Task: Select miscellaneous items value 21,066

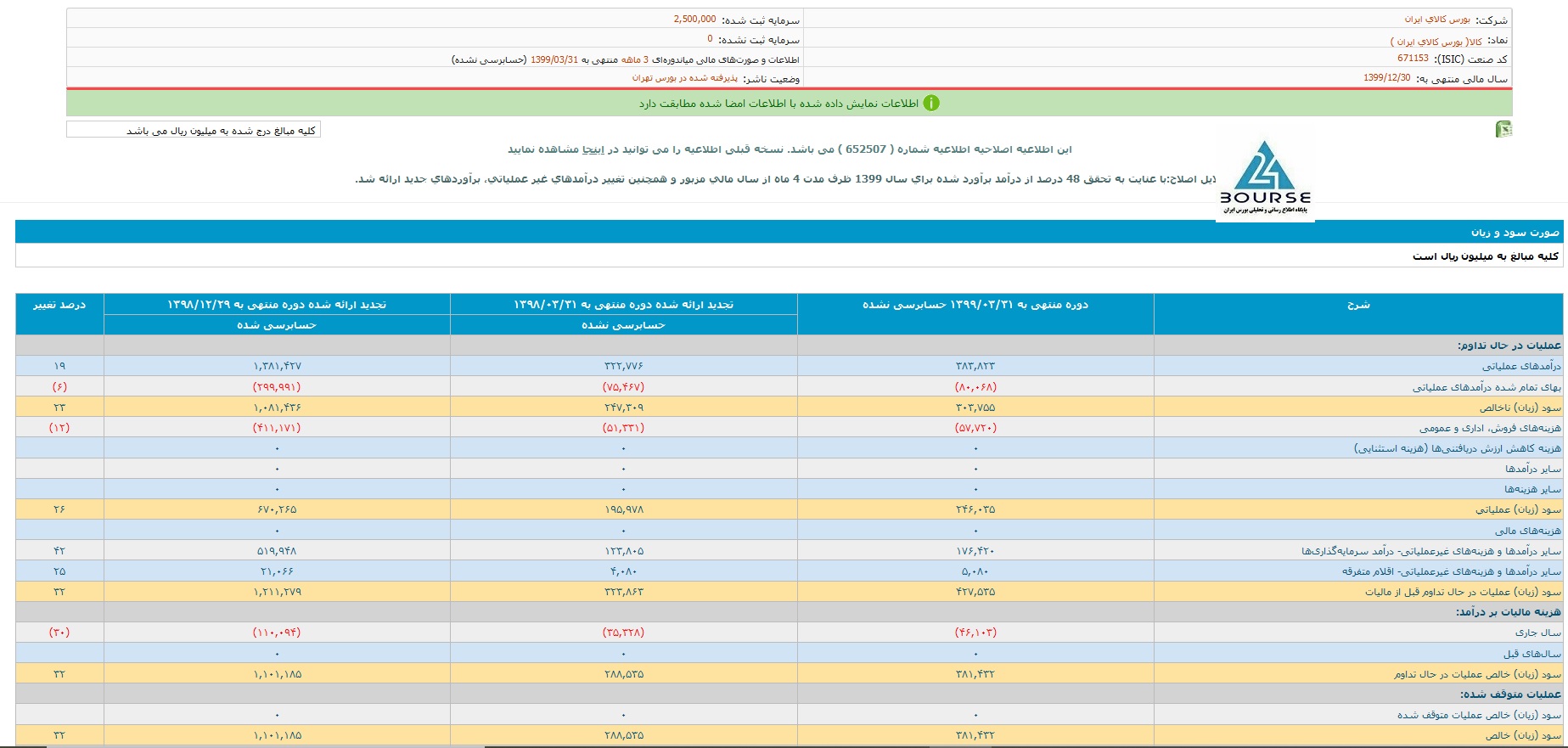Action: click(x=277, y=571)
